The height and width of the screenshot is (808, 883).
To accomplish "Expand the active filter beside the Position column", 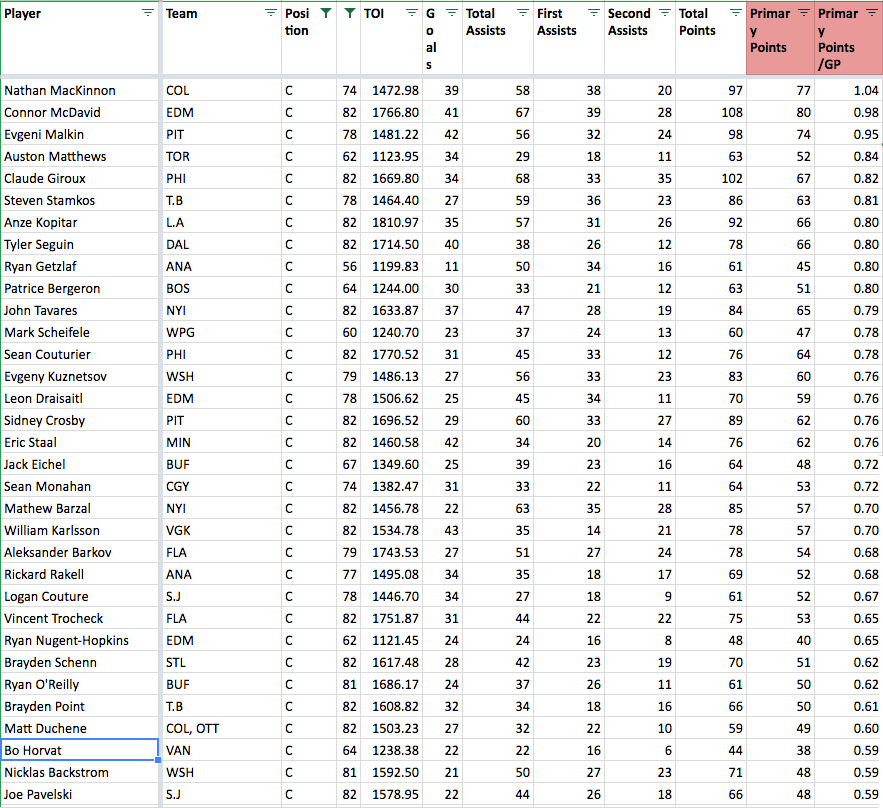I will (x=348, y=13).
